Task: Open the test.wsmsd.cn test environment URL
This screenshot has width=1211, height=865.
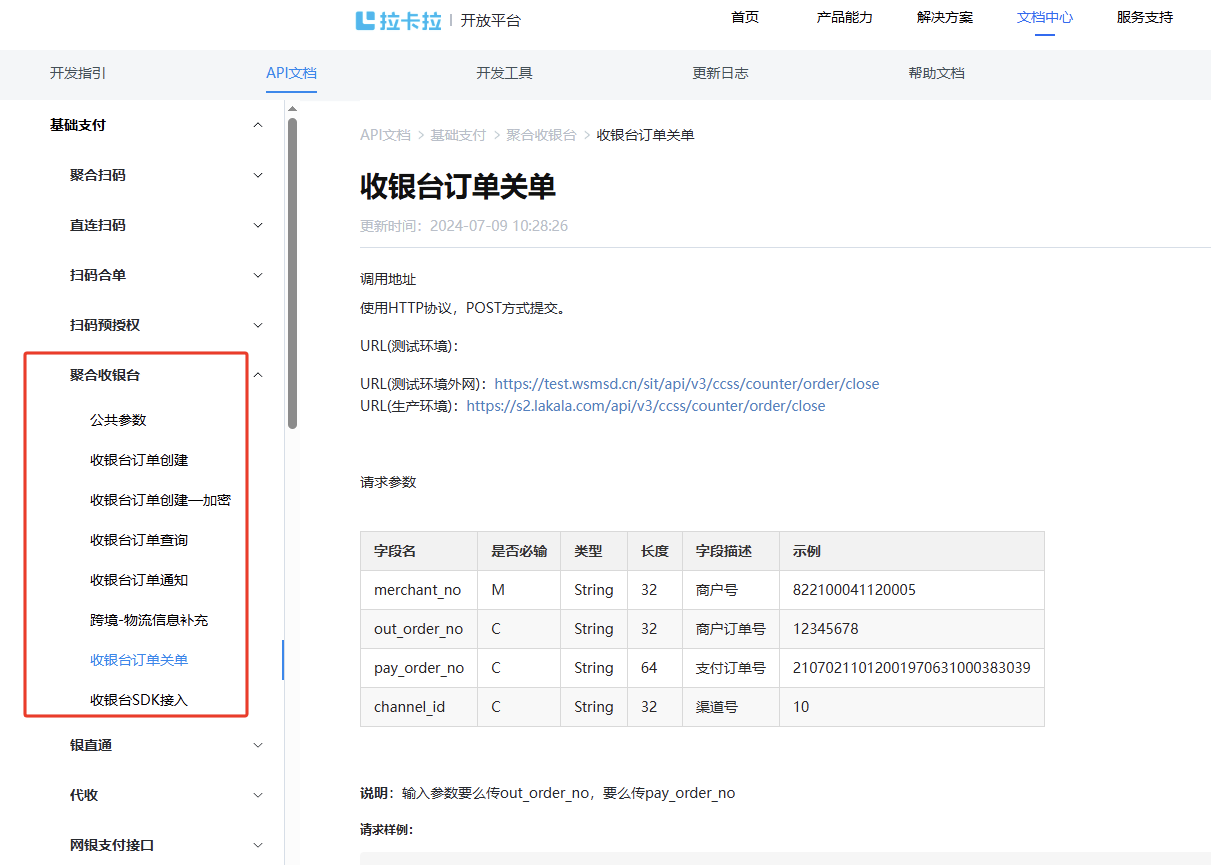Action: click(x=687, y=384)
